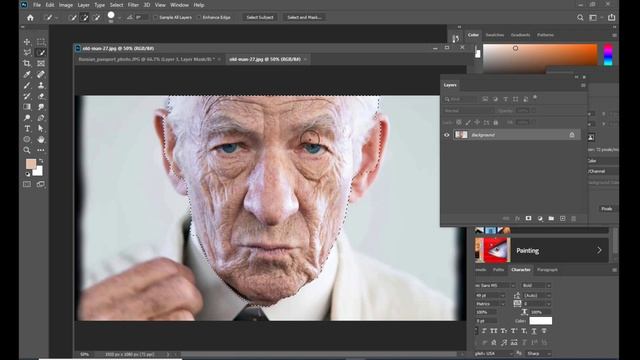Add a layer mask in Layers panel
The image size is (640, 360).
click(529, 219)
